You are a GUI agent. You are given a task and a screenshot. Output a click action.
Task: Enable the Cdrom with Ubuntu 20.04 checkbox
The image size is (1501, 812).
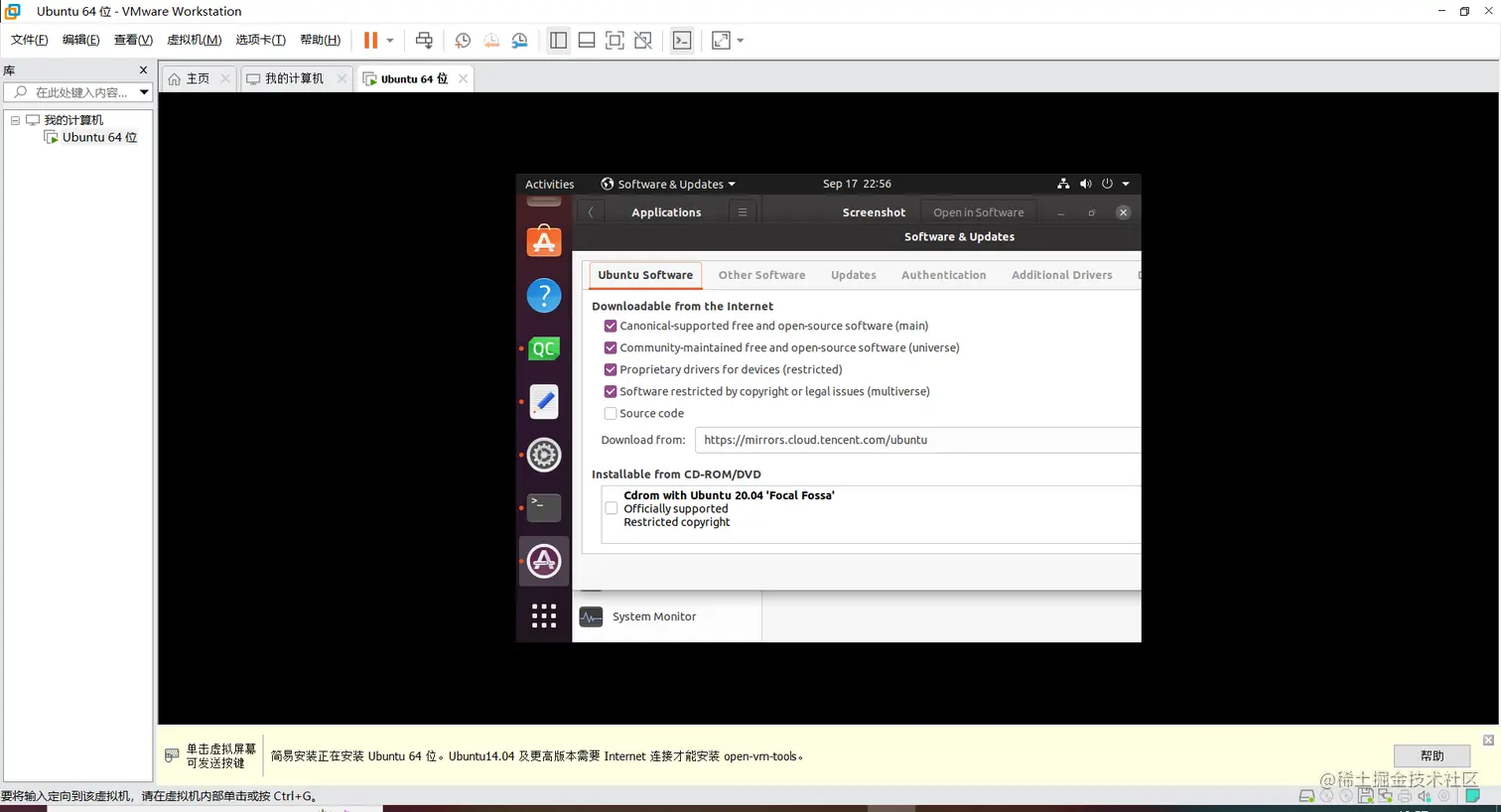[612, 508]
